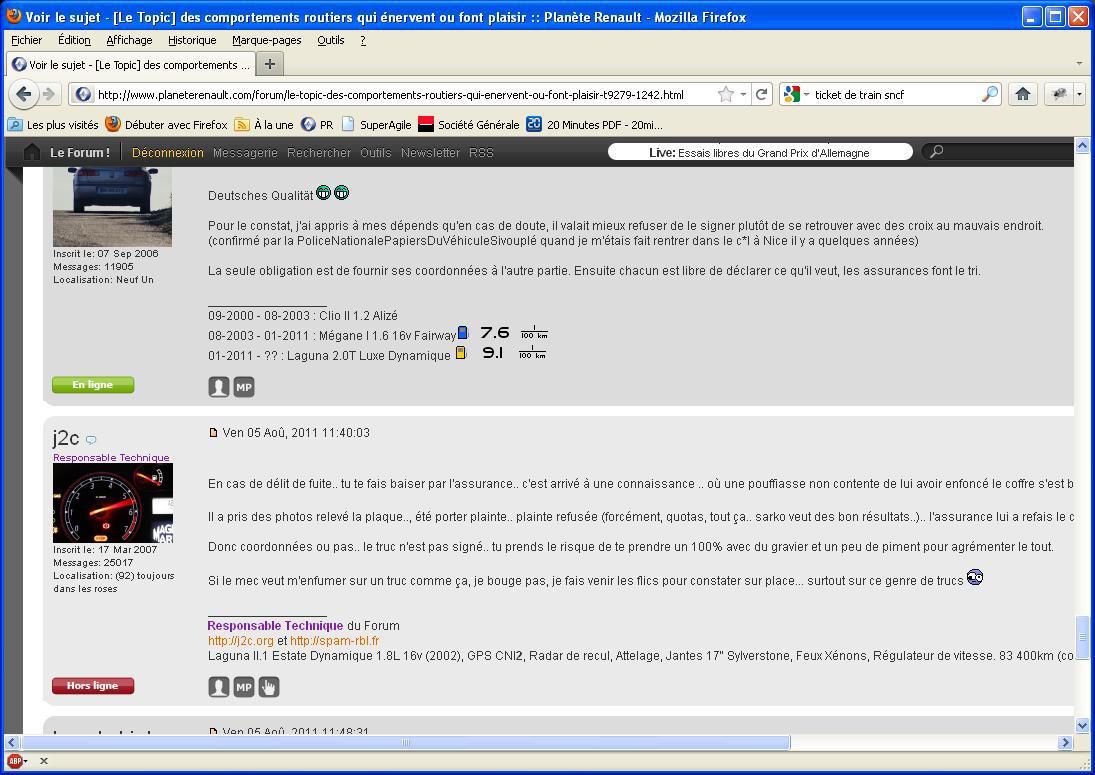Open the Historique menu
The height and width of the screenshot is (775, 1095).
point(192,40)
